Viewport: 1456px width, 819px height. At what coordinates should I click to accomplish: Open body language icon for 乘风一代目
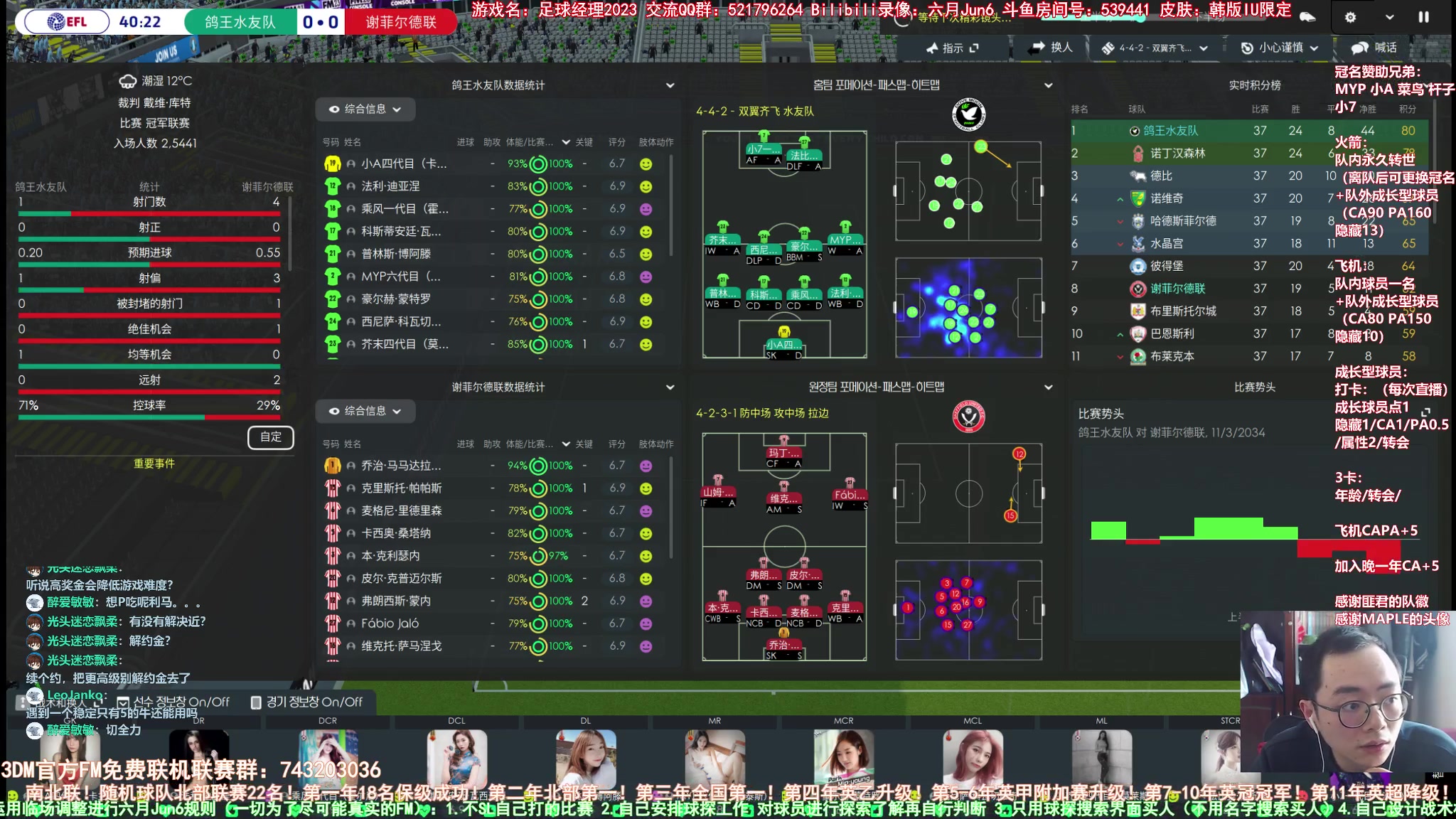[646, 209]
